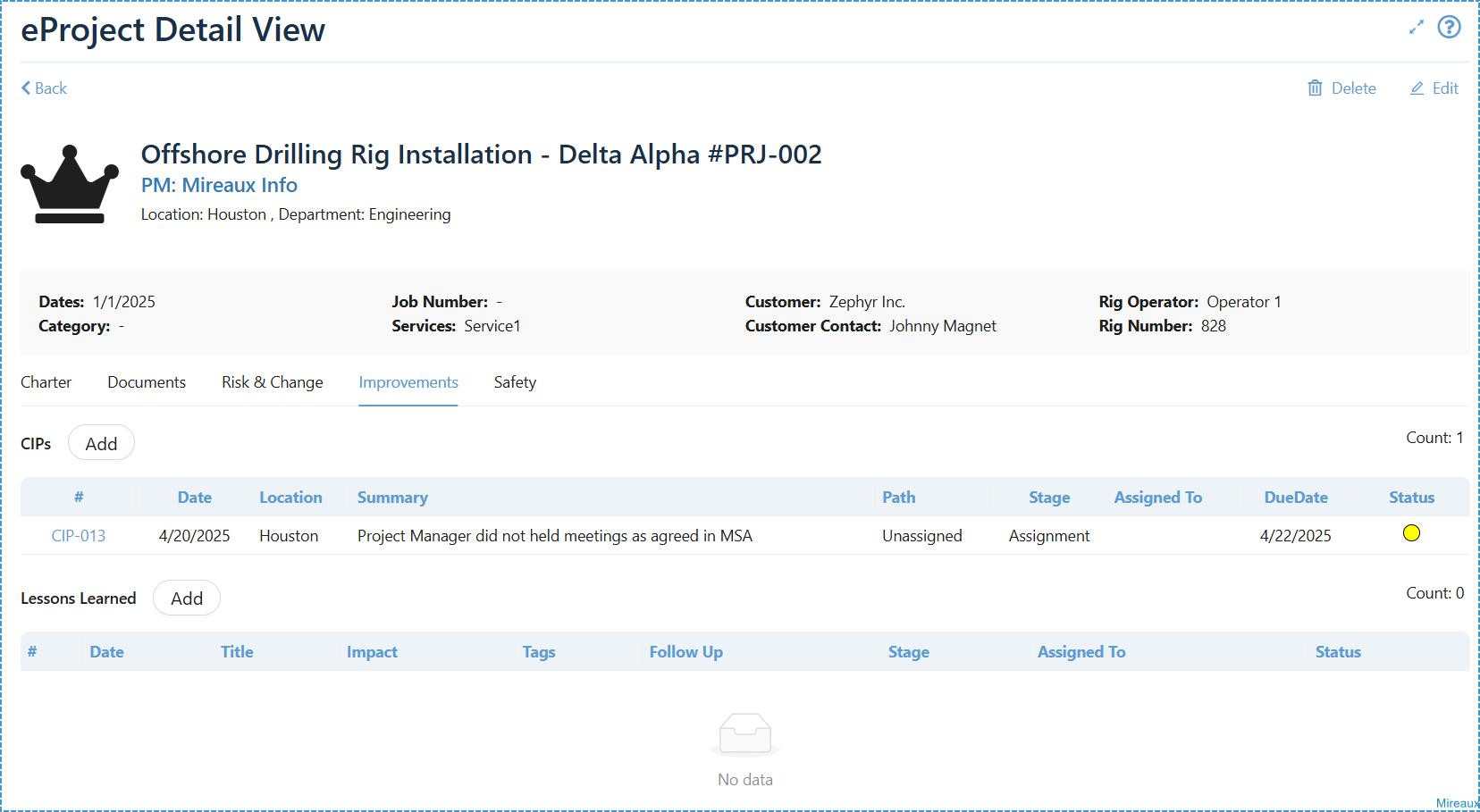Viewport: 1480px width, 812px height.
Task: Sort CIPs table by Stage column
Action: [1049, 498]
